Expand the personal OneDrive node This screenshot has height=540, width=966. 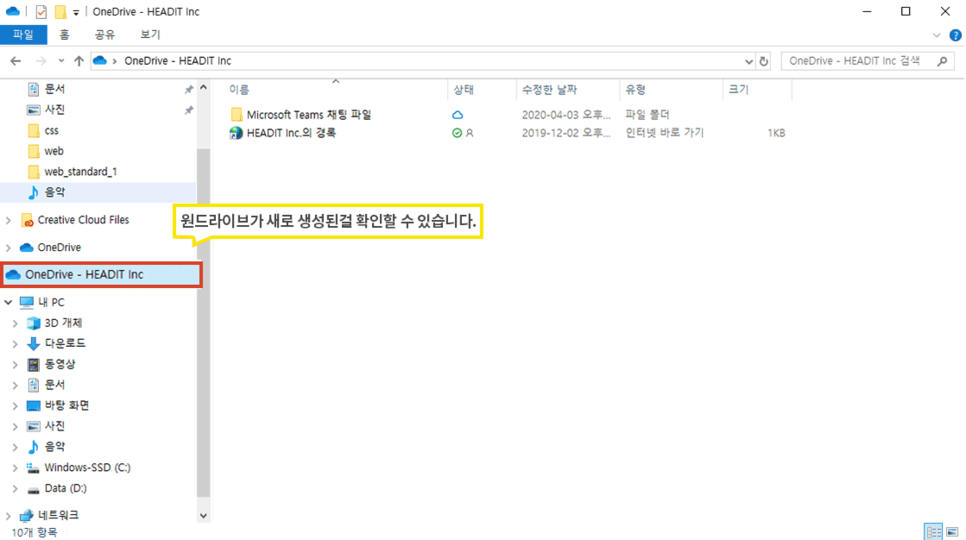click(9, 248)
